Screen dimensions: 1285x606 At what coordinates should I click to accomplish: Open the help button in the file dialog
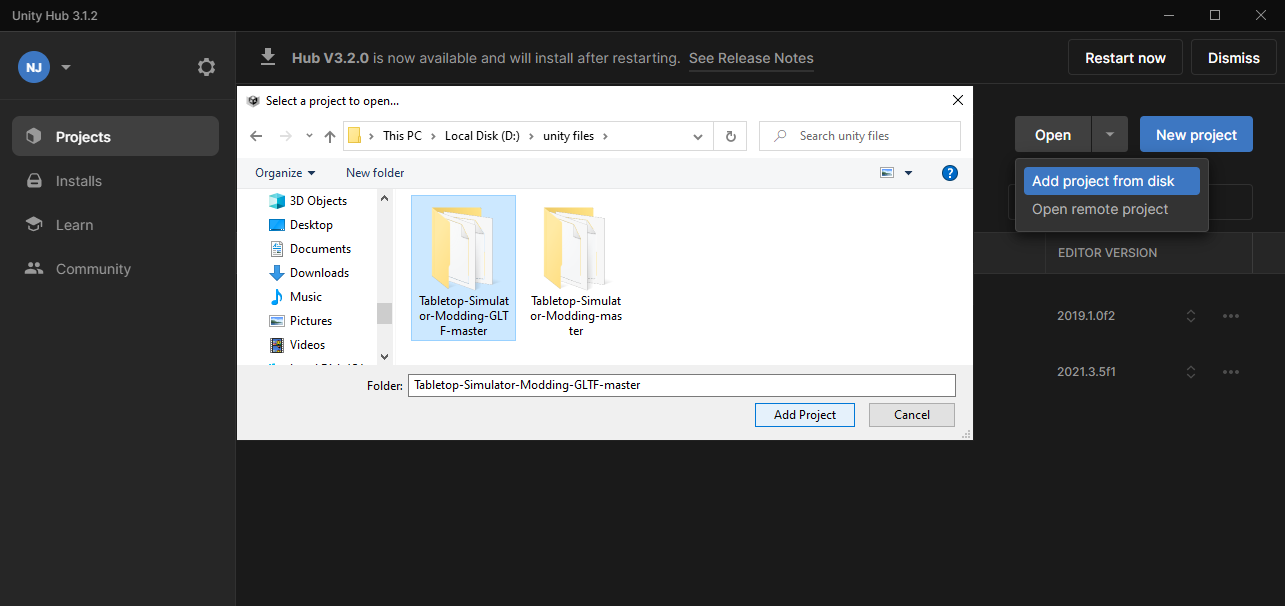tap(949, 172)
